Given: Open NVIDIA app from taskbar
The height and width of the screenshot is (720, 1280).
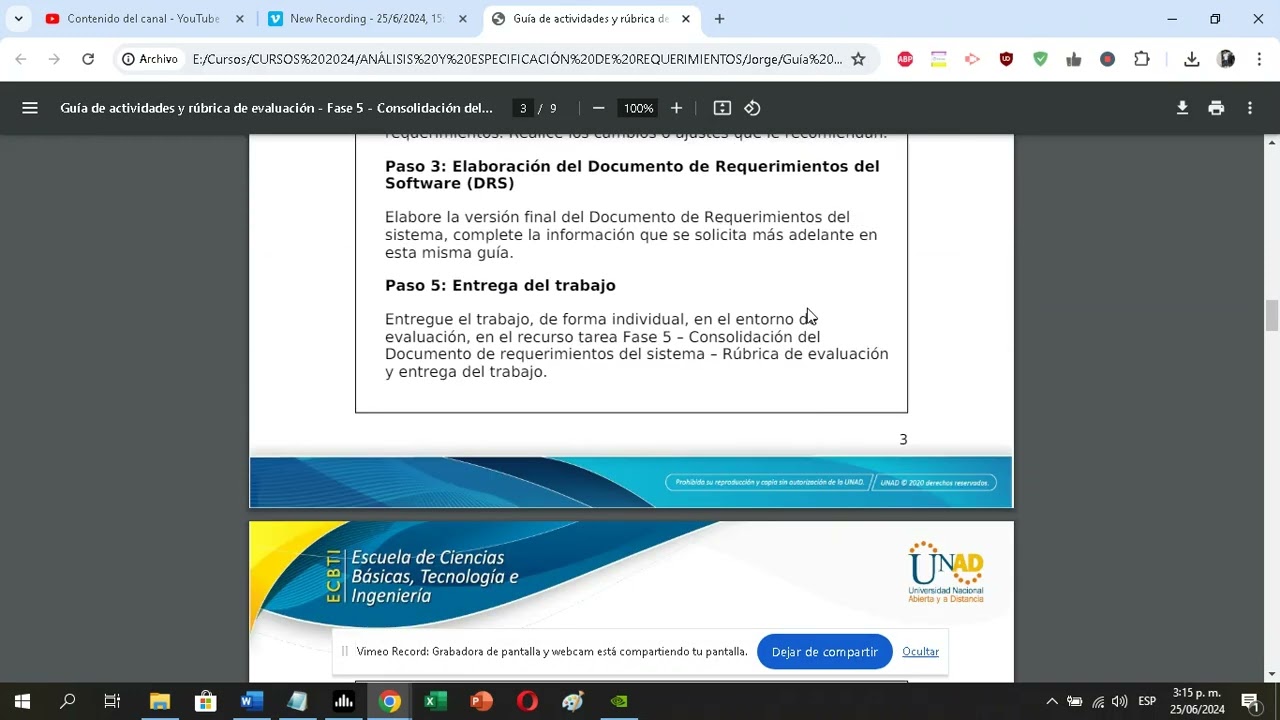Looking at the screenshot, I should (619, 701).
